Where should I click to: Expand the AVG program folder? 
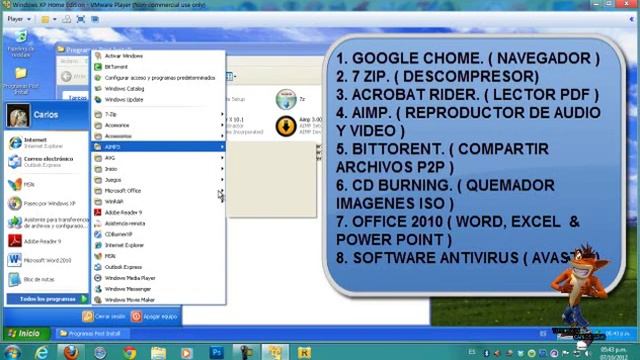pyautogui.click(x=158, y=158)
